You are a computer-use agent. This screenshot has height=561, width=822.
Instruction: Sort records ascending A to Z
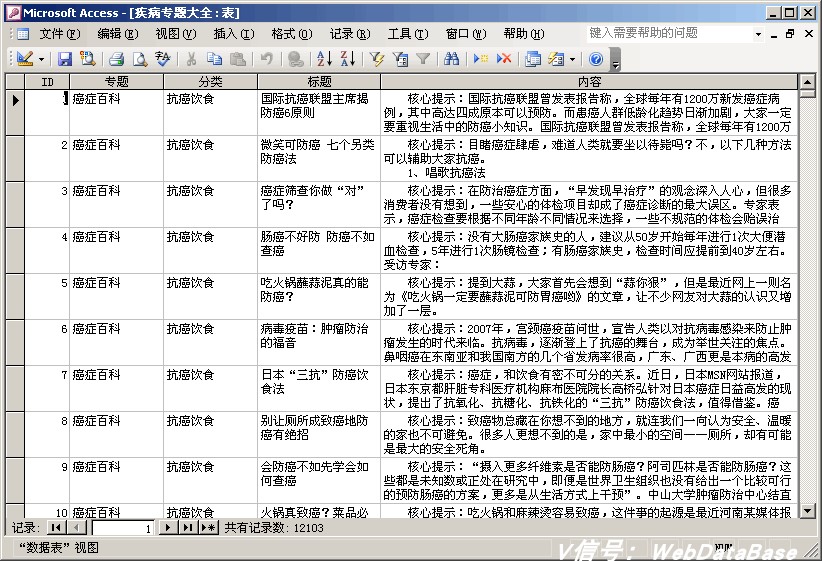point(325,59)
